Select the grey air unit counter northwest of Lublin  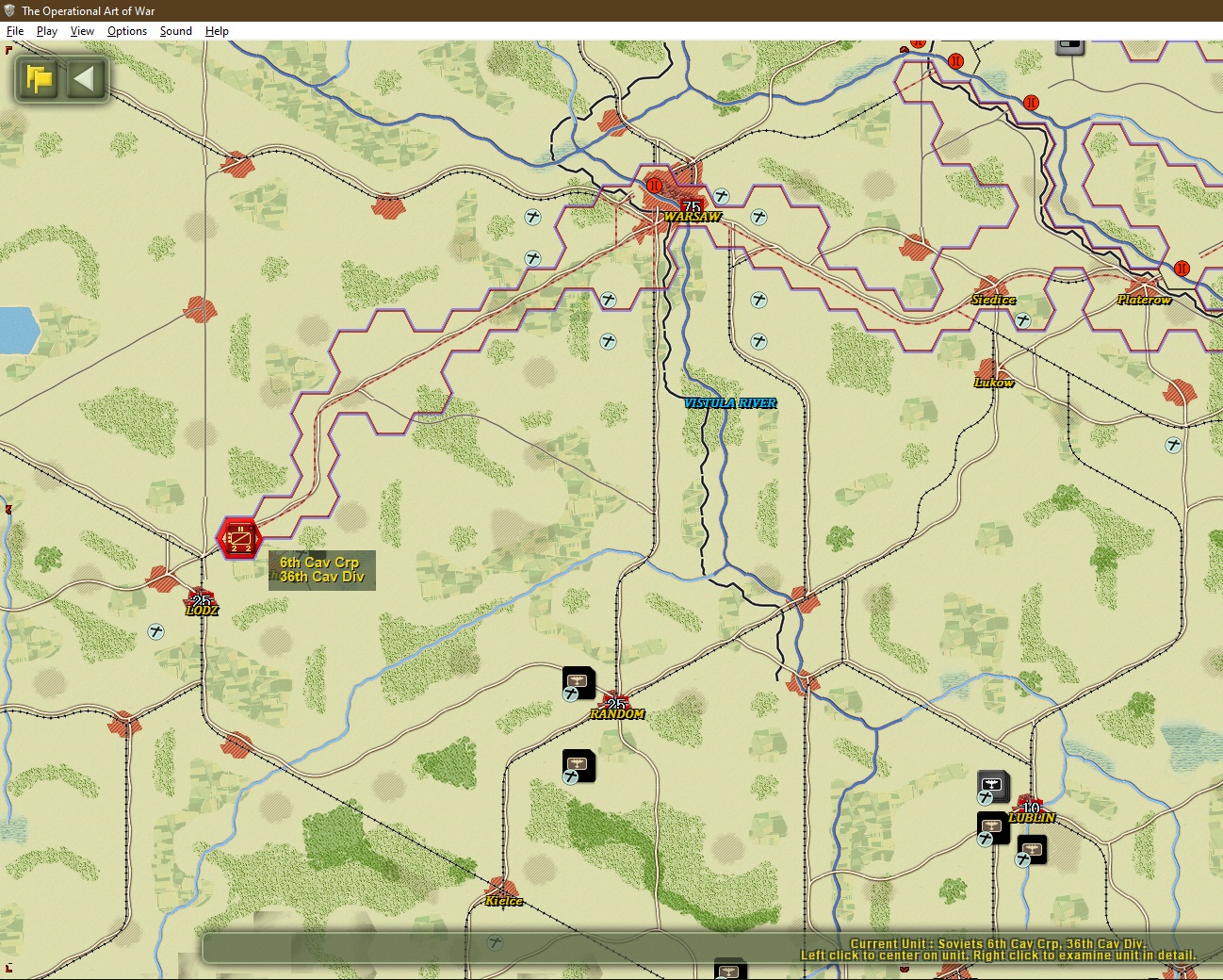point(993,786)
